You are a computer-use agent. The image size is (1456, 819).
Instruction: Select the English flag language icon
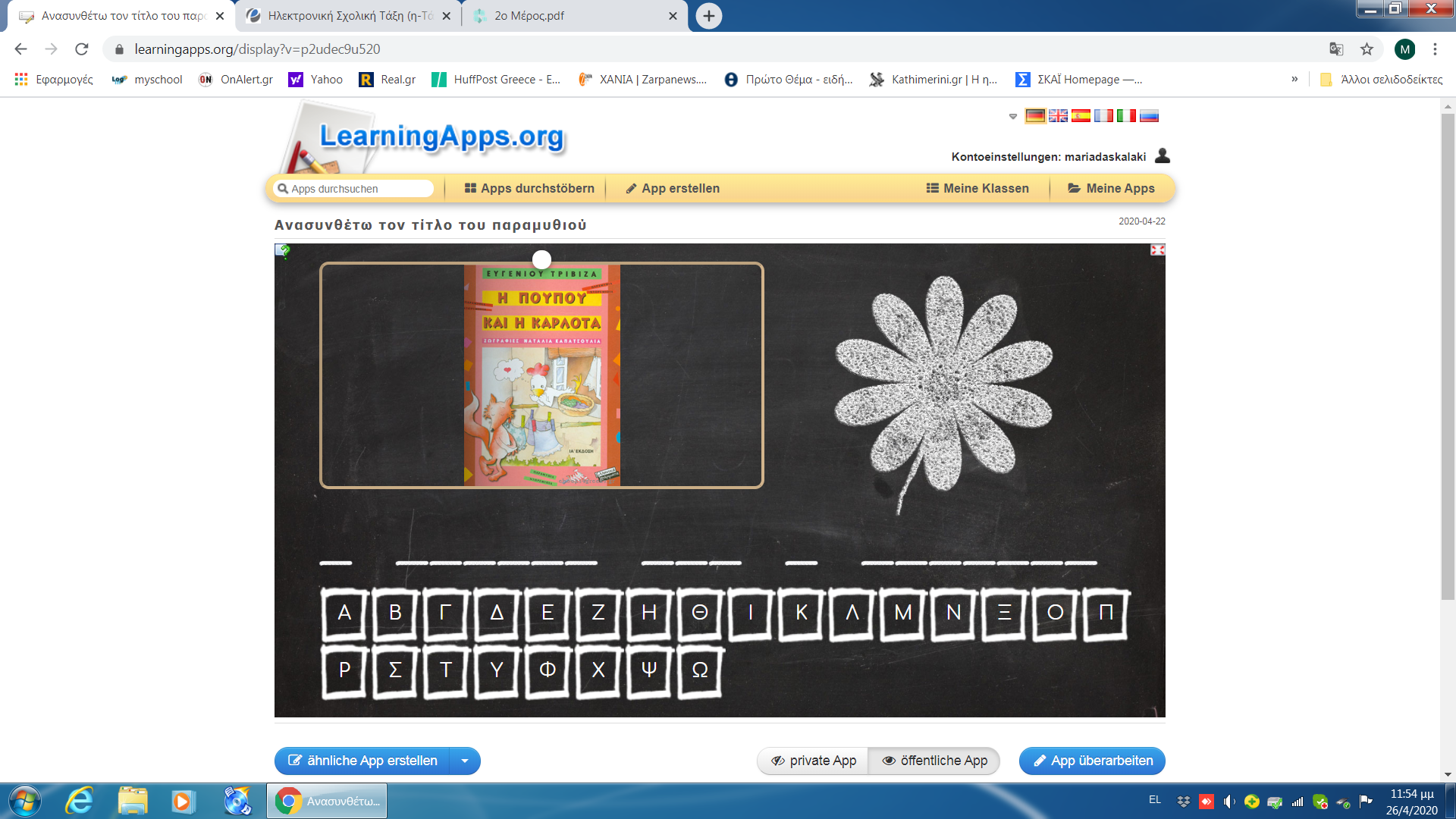pos(1058,115)
